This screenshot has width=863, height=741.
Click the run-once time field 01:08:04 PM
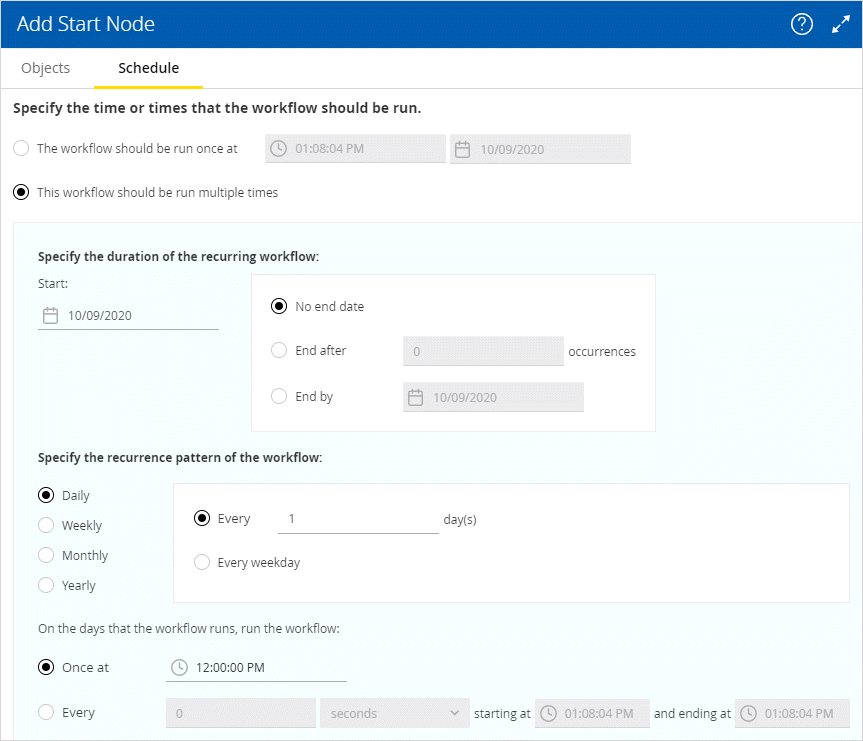pos(355,149)
